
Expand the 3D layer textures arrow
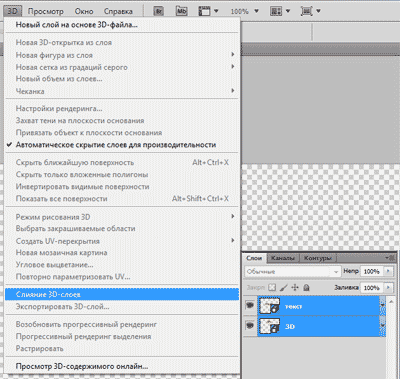[382, 325]
